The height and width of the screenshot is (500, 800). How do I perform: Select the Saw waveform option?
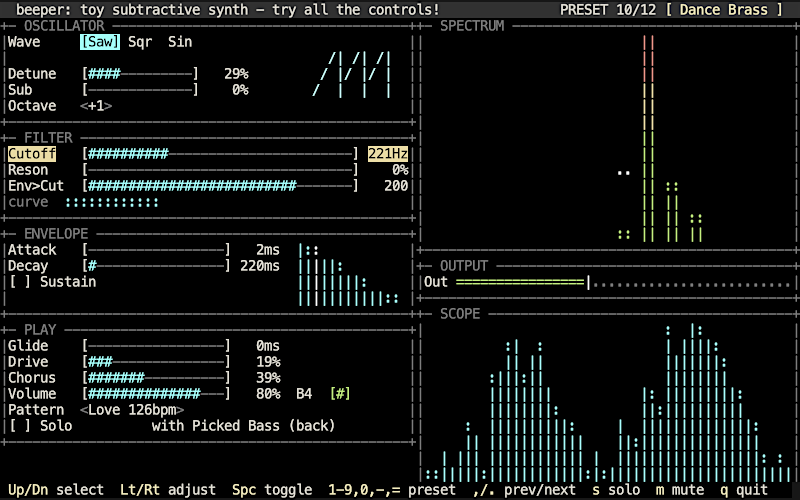point(100,42)
